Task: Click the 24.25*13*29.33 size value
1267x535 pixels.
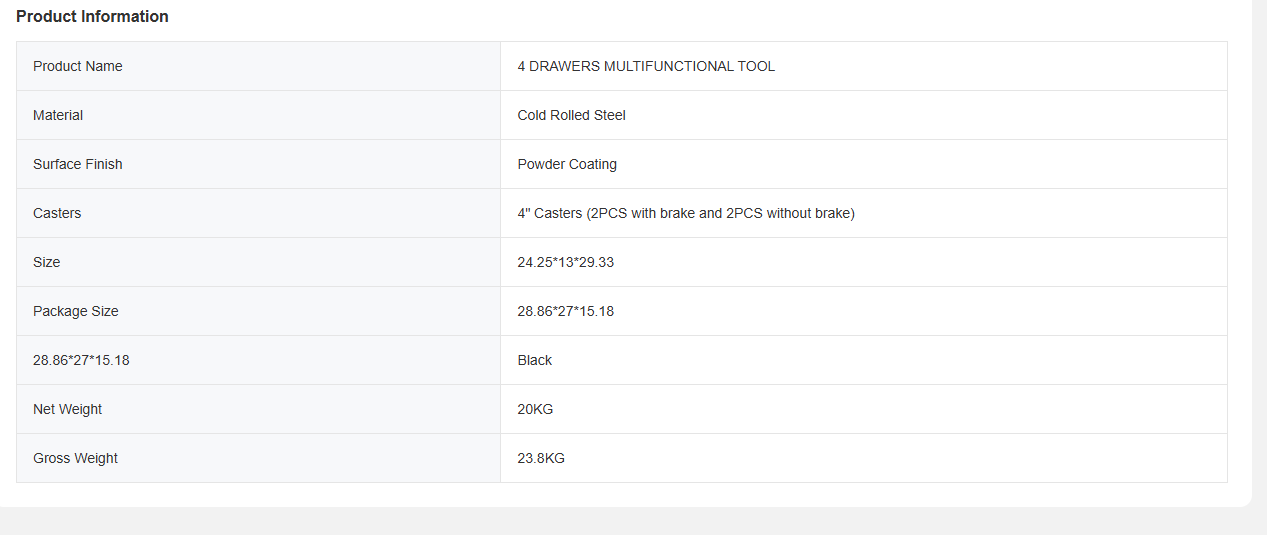Action: pos(566,262)
